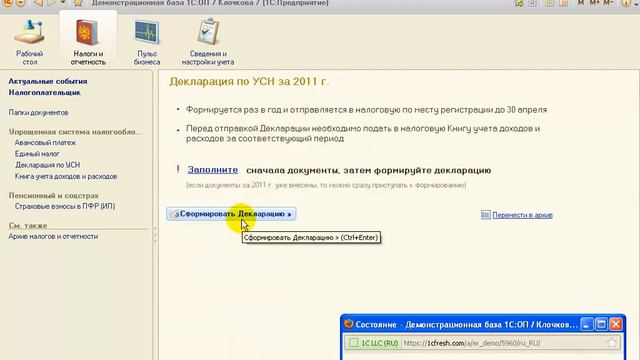Minimize the Состояние browser window
Viewport: 640px width, 360px height.
(587, 324)
